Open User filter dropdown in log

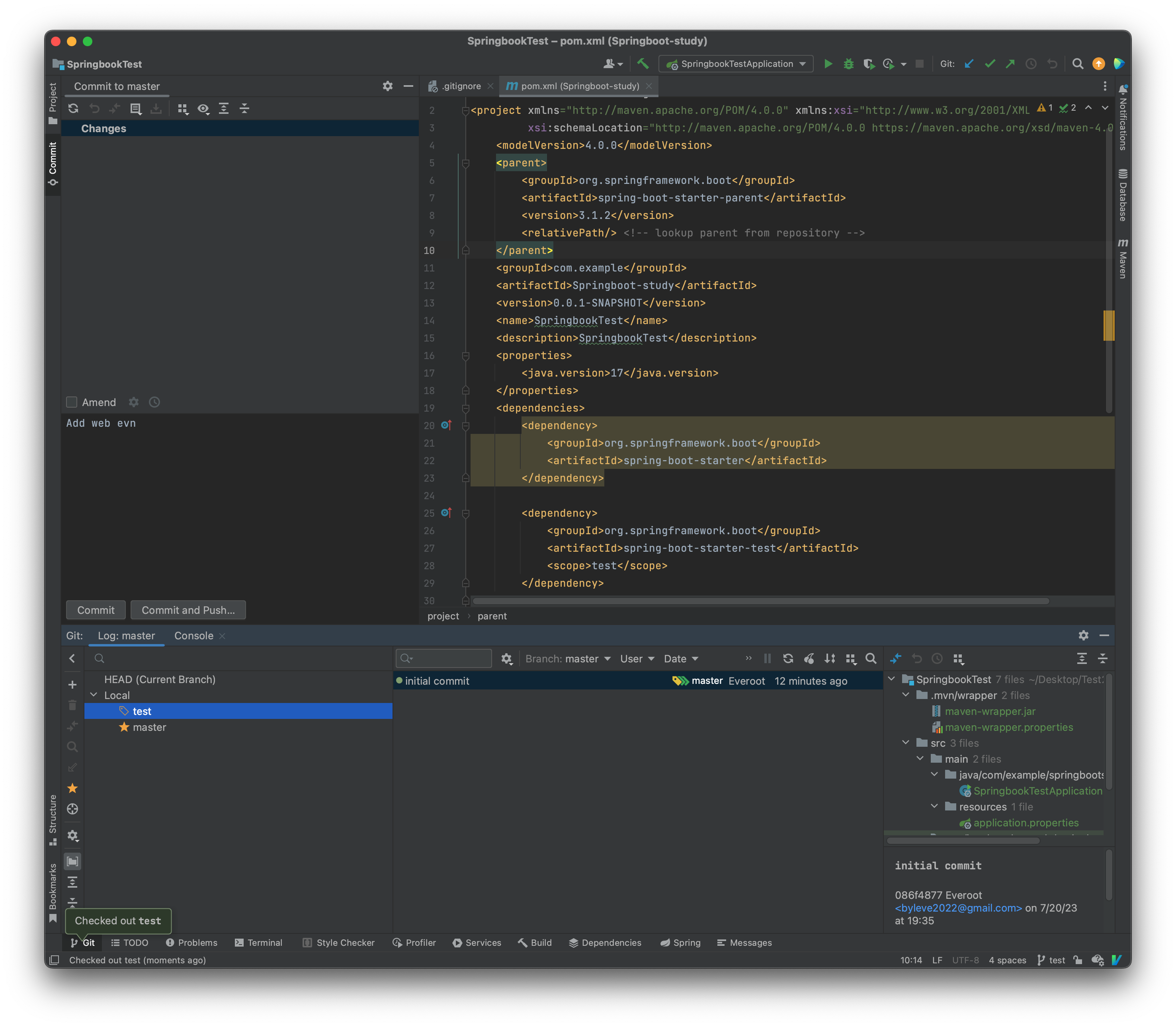[637, 658]
